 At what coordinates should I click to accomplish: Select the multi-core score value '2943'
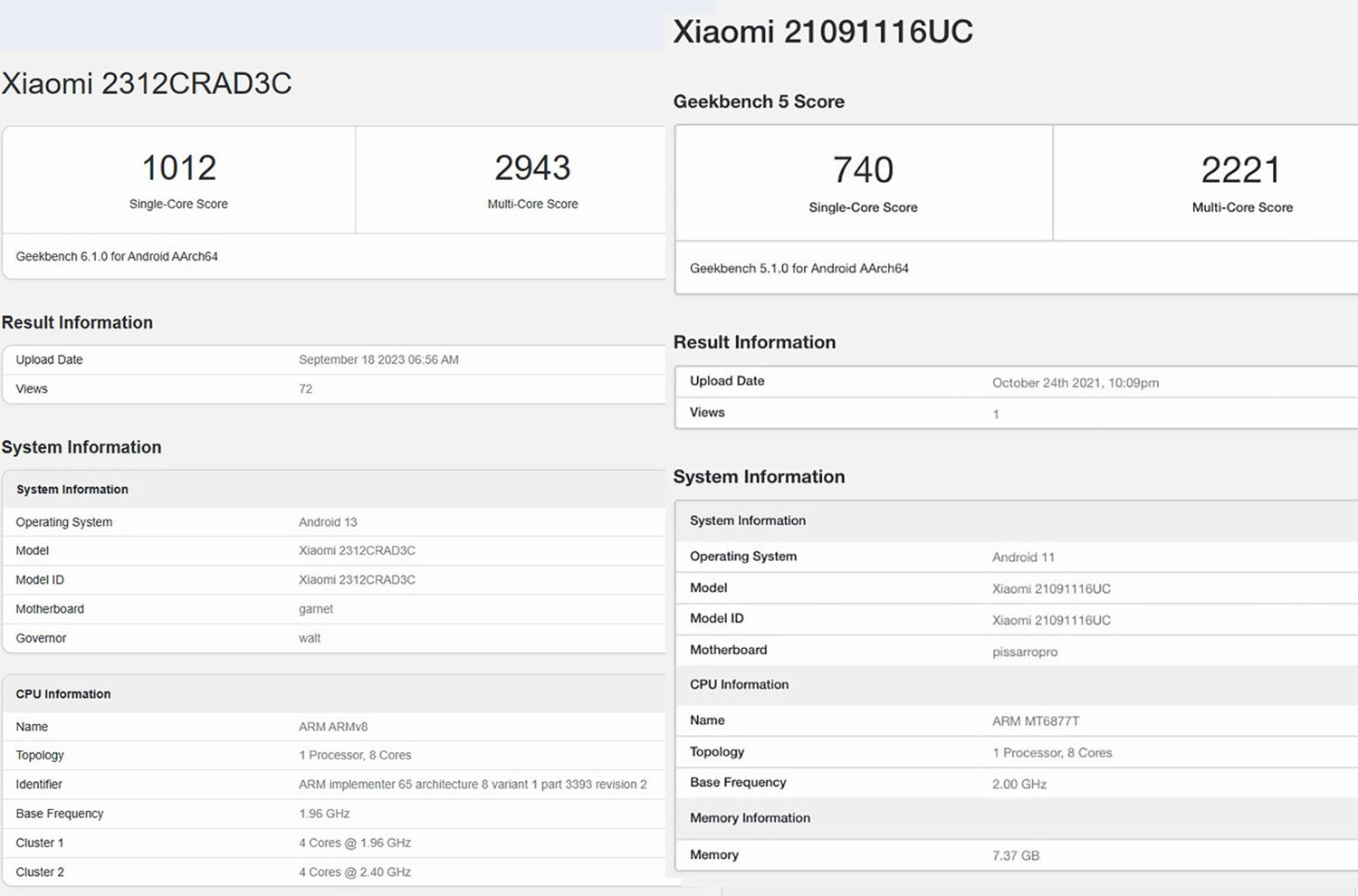pos(532,167)
